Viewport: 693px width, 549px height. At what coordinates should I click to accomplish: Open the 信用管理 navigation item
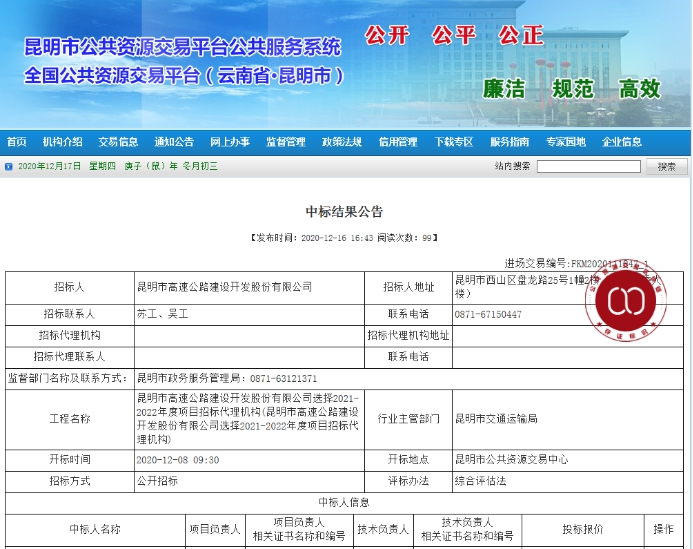coord(398,142)
